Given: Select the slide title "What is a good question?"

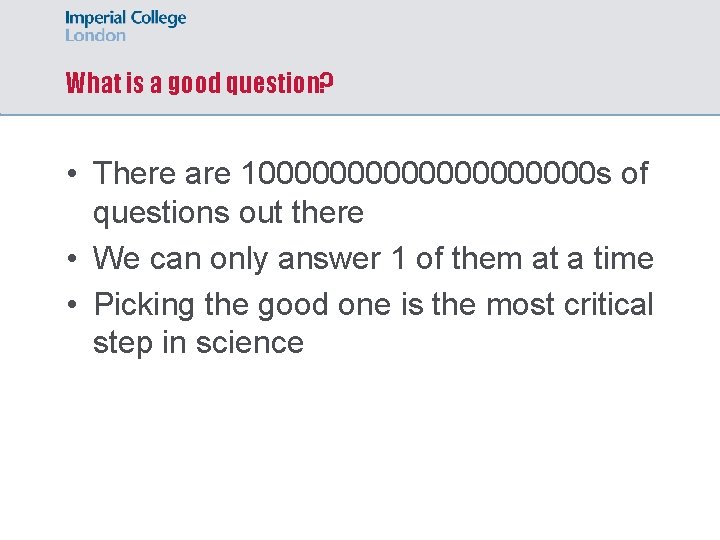Looking at the screenshot, I should [198, 83].
